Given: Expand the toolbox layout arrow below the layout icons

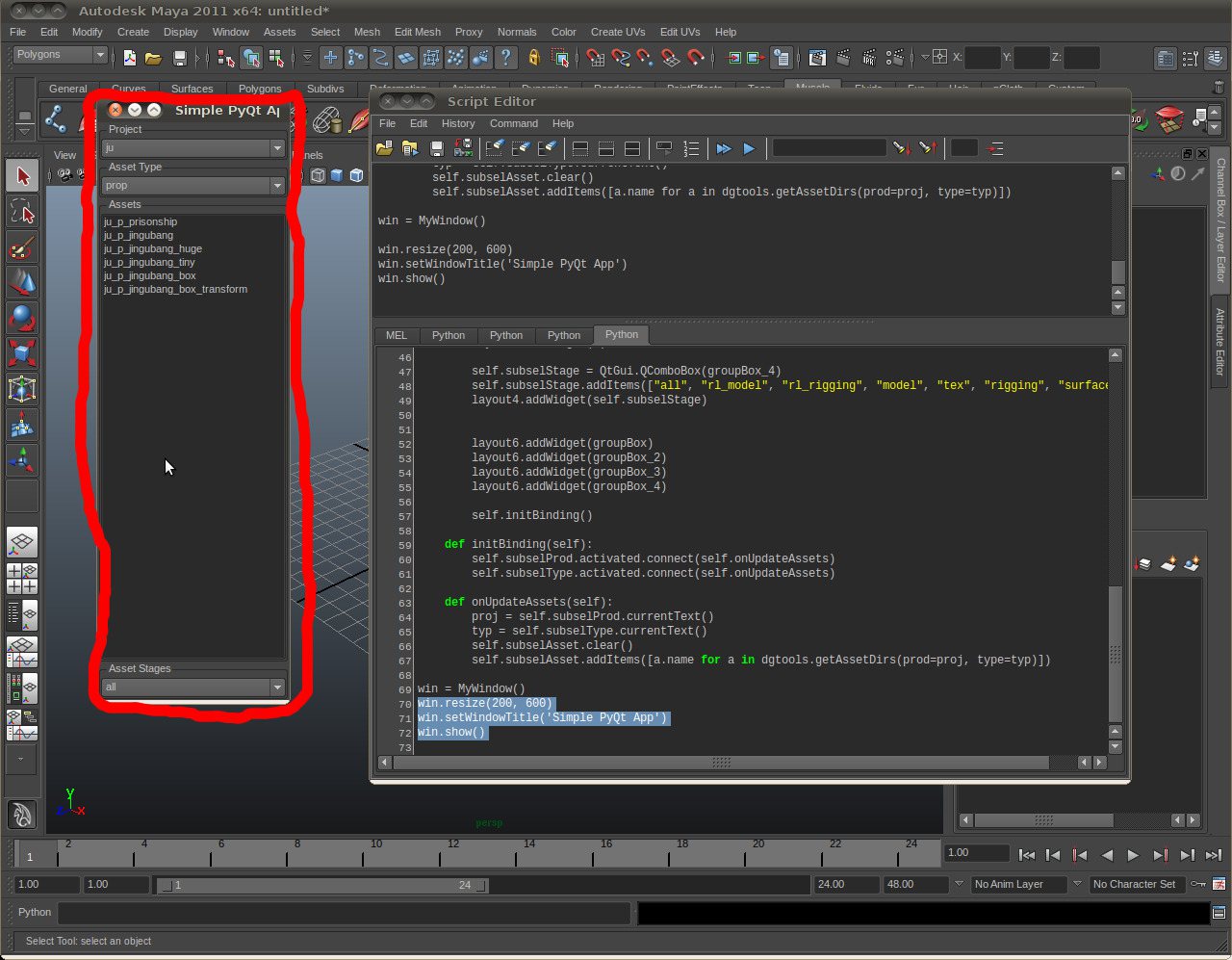Looking at the screenshot, I should pyautogui.click(x=22, y=759).
